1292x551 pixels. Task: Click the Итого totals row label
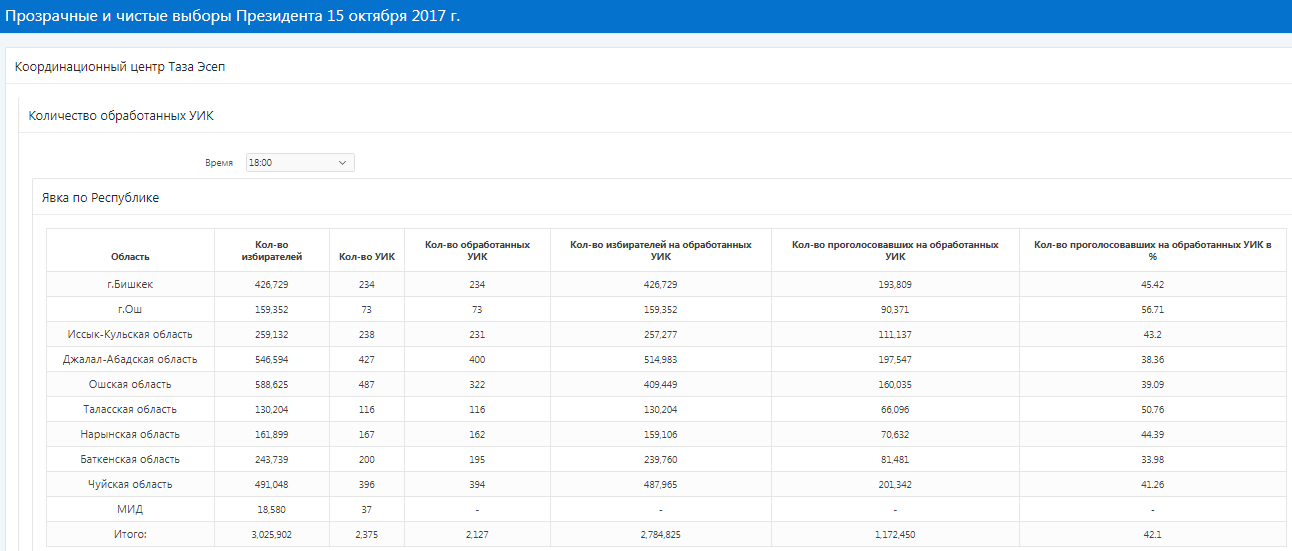tap(130, 534)
